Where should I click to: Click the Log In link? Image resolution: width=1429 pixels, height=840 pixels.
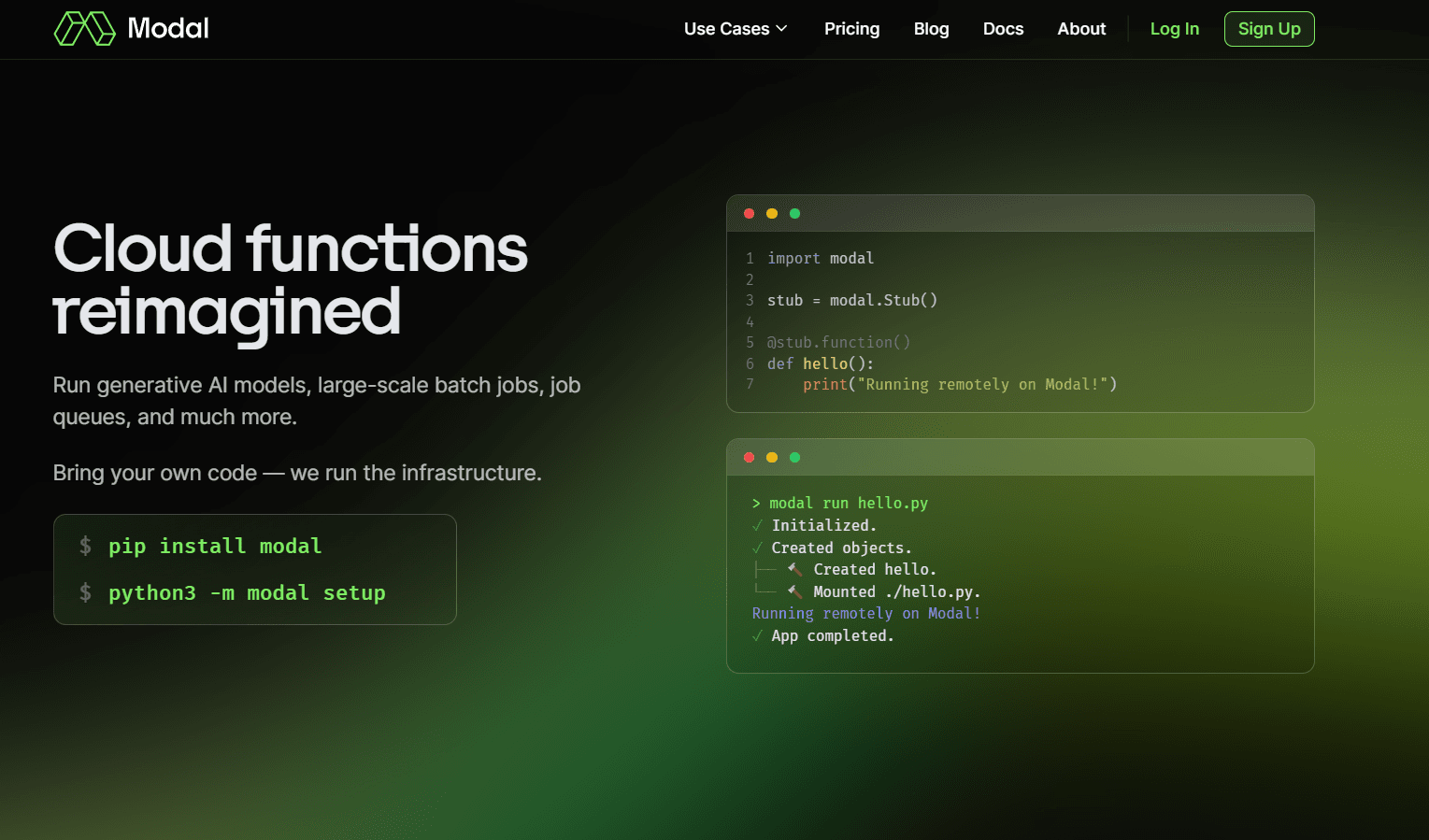tap(1174, 29)
